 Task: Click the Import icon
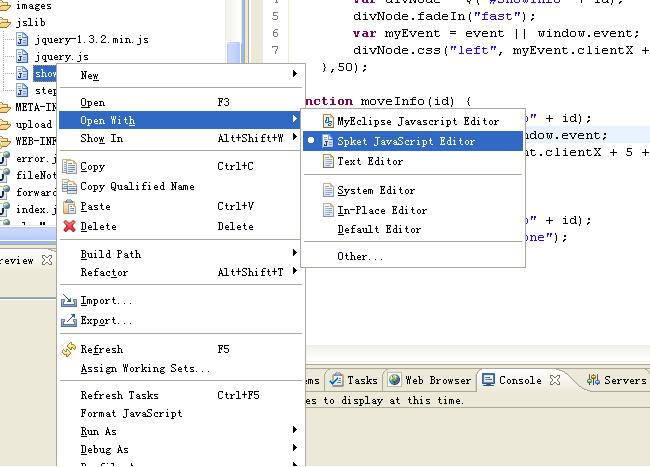[x=69, y=300]
